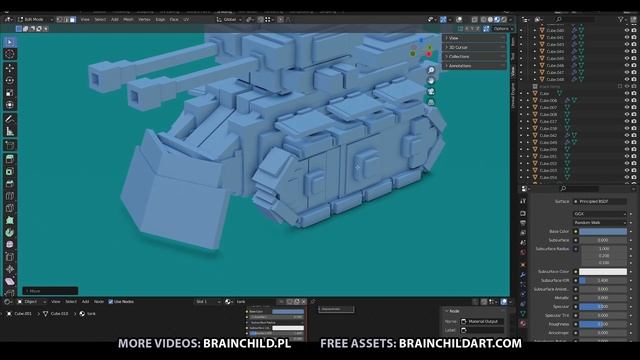Open the GGX distribution dropdown
This screenshot has width=640, height=360.
click(600, 214)
